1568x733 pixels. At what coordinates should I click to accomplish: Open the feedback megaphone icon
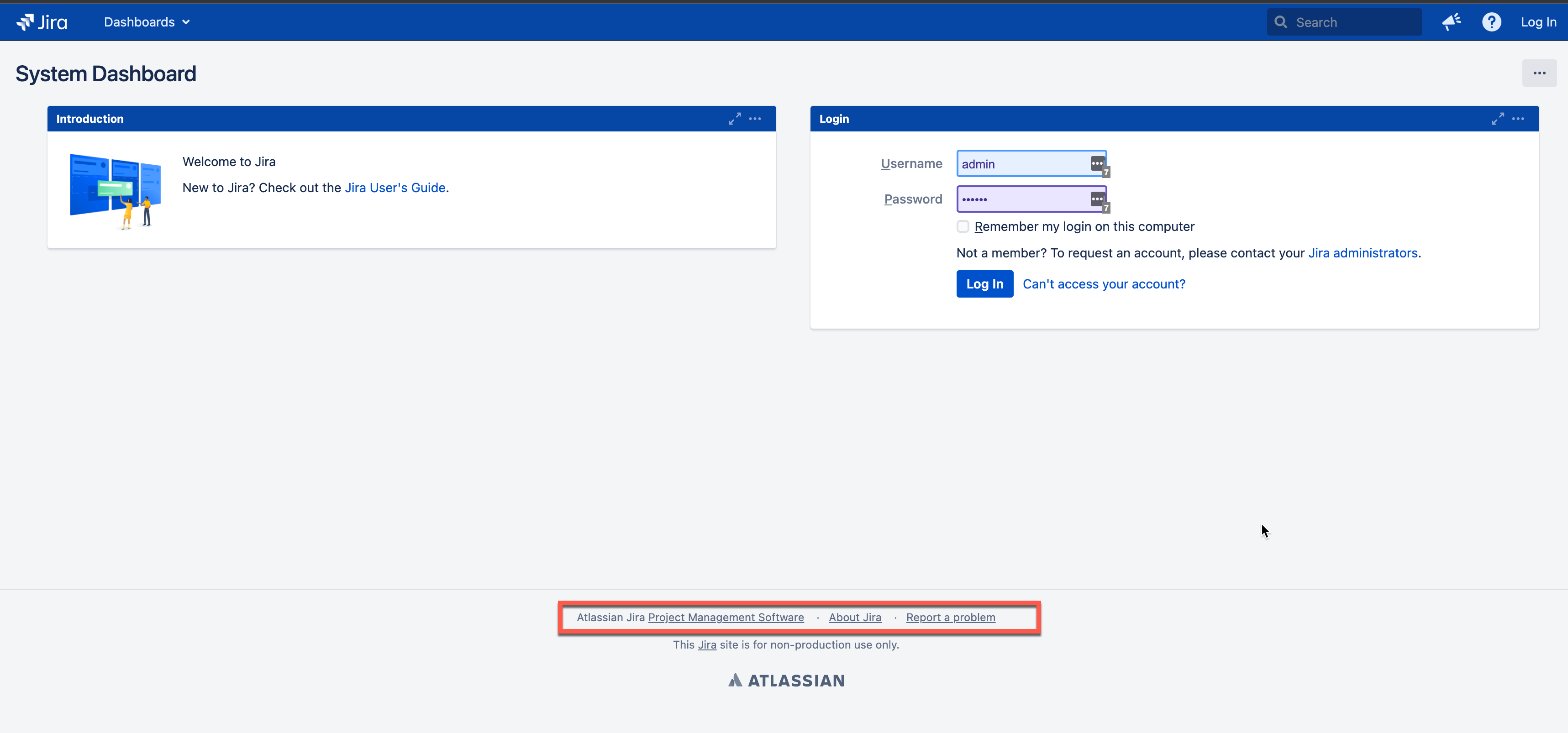click(1451, 22)
